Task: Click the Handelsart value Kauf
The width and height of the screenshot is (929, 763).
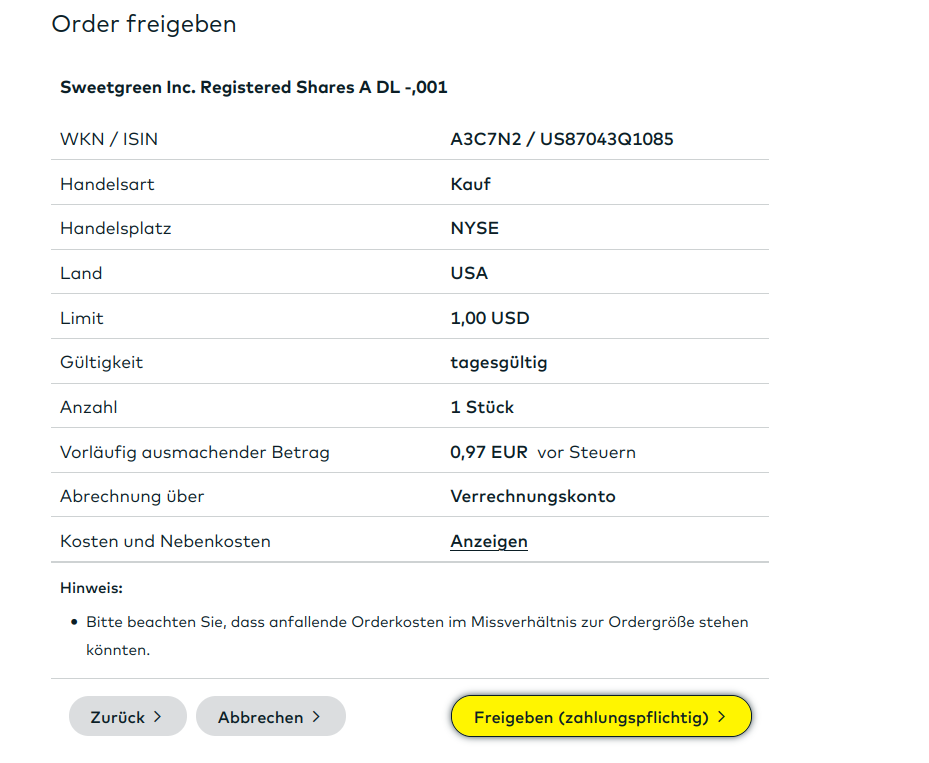Action: (x=470, y=184)
